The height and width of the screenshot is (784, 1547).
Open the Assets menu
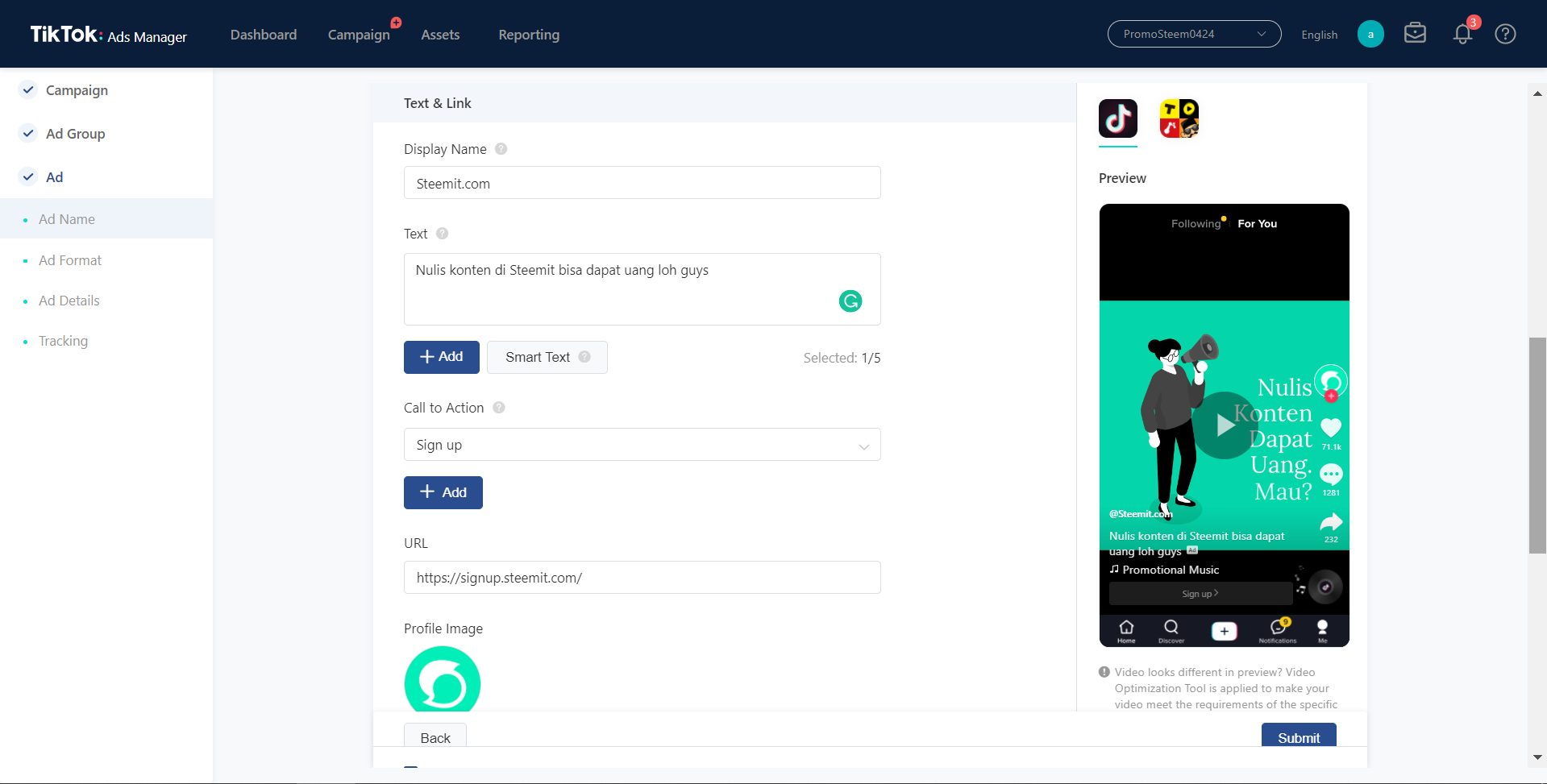click(440, 35)
